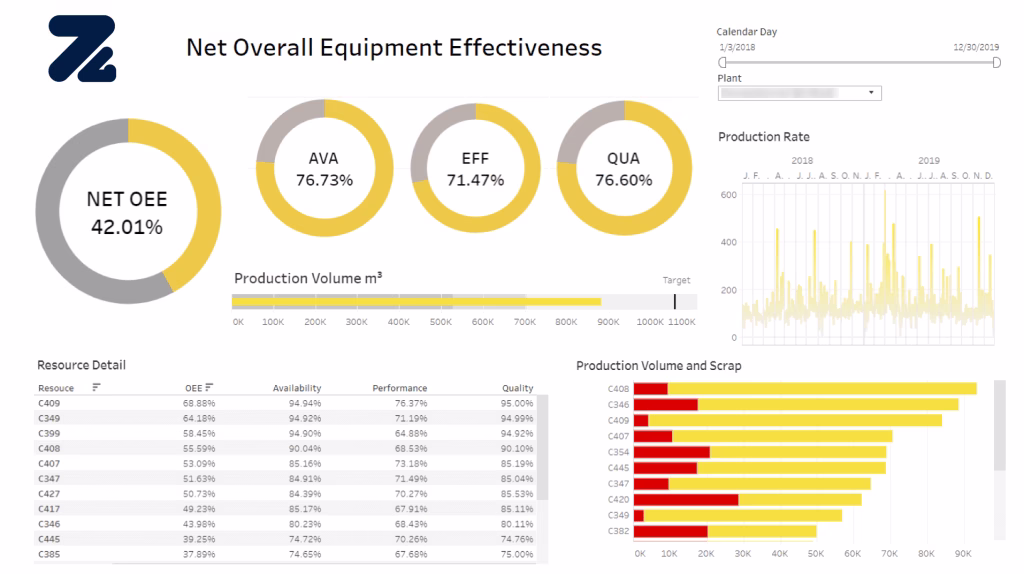Click the company logo in the top-left corner

coord(82,49)
